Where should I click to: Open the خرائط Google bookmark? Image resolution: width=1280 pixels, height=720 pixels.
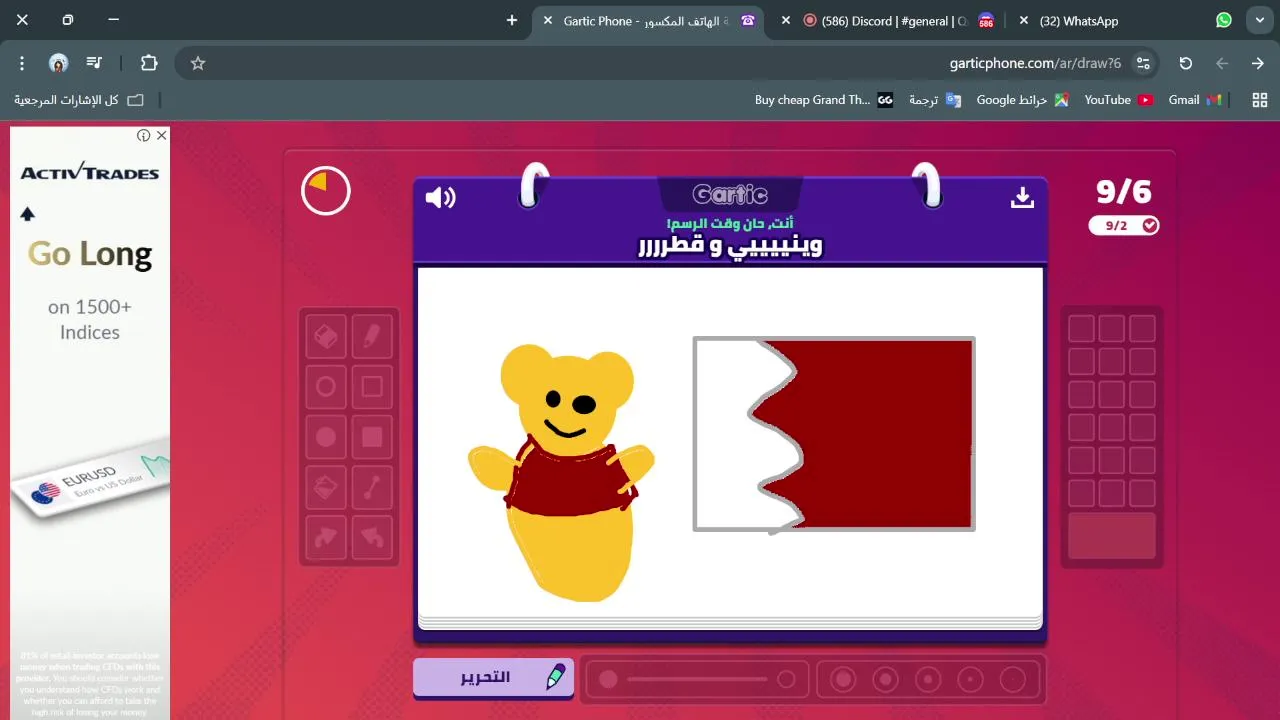coord(1022,100)
